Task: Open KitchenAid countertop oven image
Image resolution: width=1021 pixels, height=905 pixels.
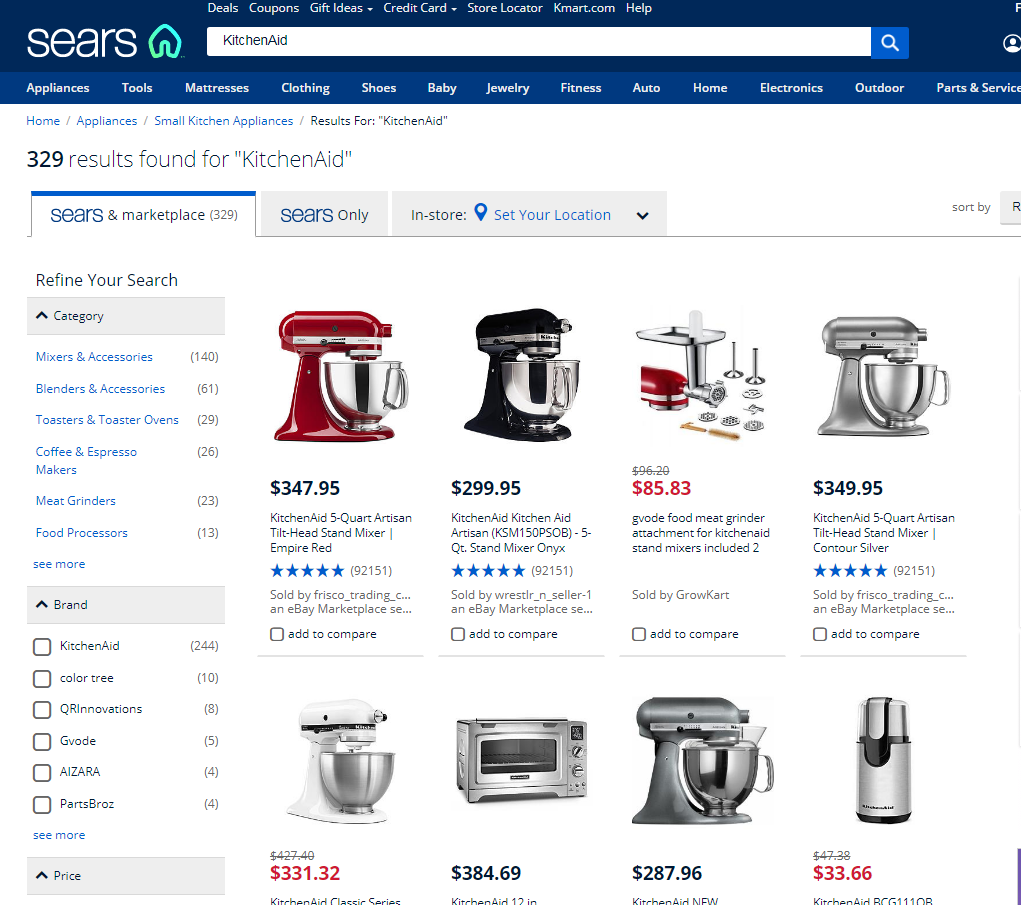Action: 522,760
